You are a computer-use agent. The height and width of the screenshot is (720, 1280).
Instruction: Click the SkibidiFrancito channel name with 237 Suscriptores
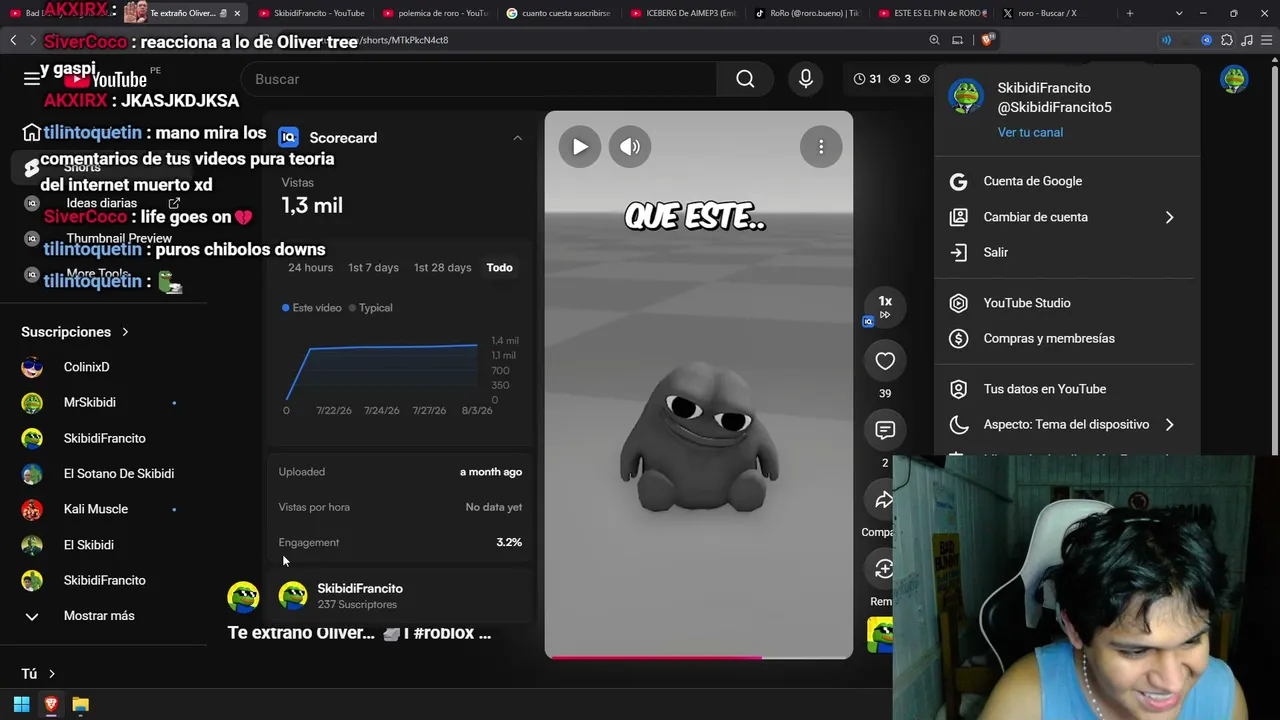360,589
